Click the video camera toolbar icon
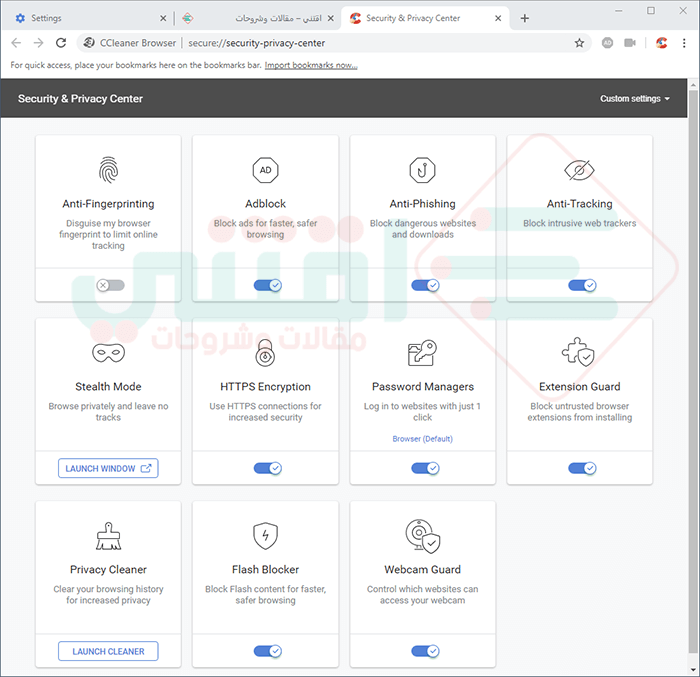The height and width of the screenshot is (677, 700). click(630, 43)
